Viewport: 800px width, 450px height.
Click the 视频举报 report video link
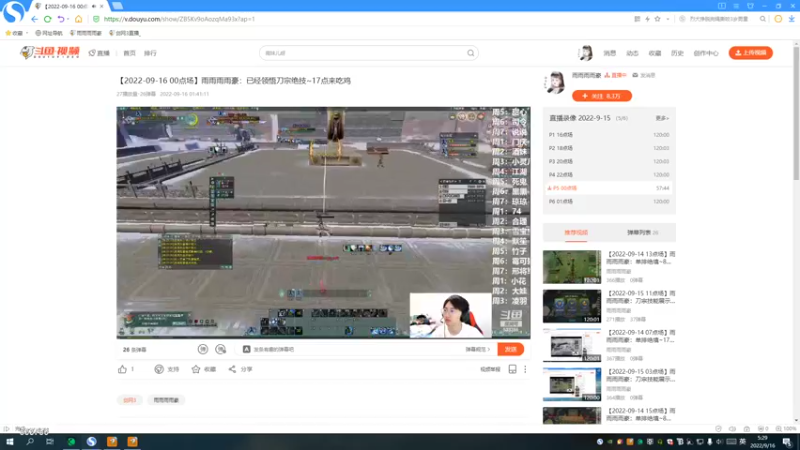pyautogui.click(x=490, y=369)
